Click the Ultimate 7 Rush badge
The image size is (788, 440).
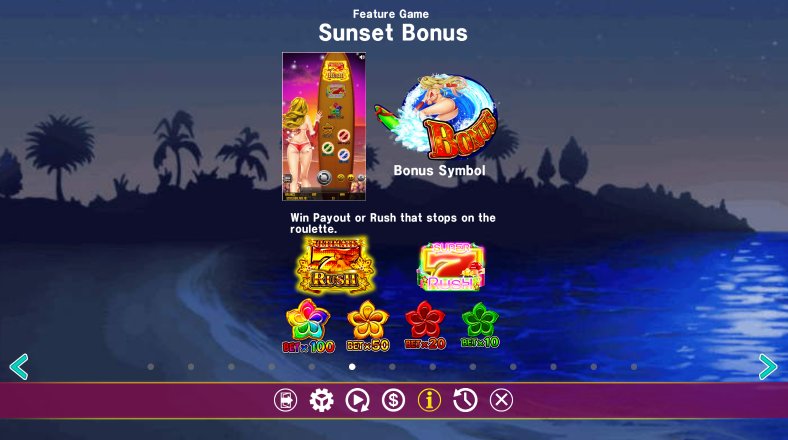[x=335, y=265]
